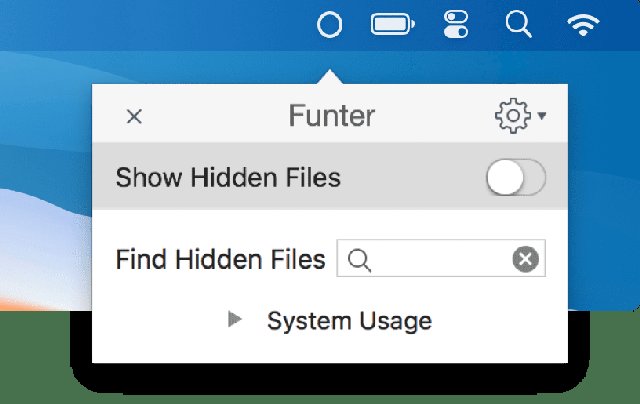The height and width of the screenshot is (404, 640).
Task: Close the Funter popup with the X
Action: [x=134, y=117]
